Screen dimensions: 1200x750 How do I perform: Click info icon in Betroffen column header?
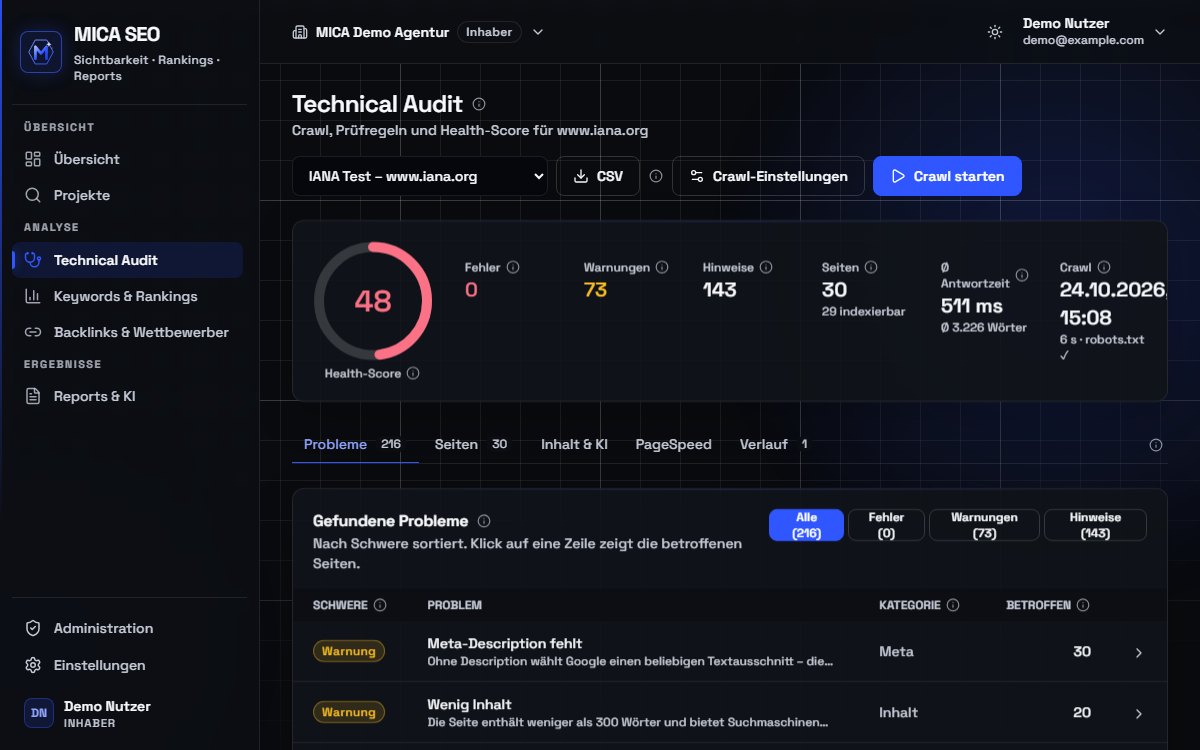tap(1083, 605)
